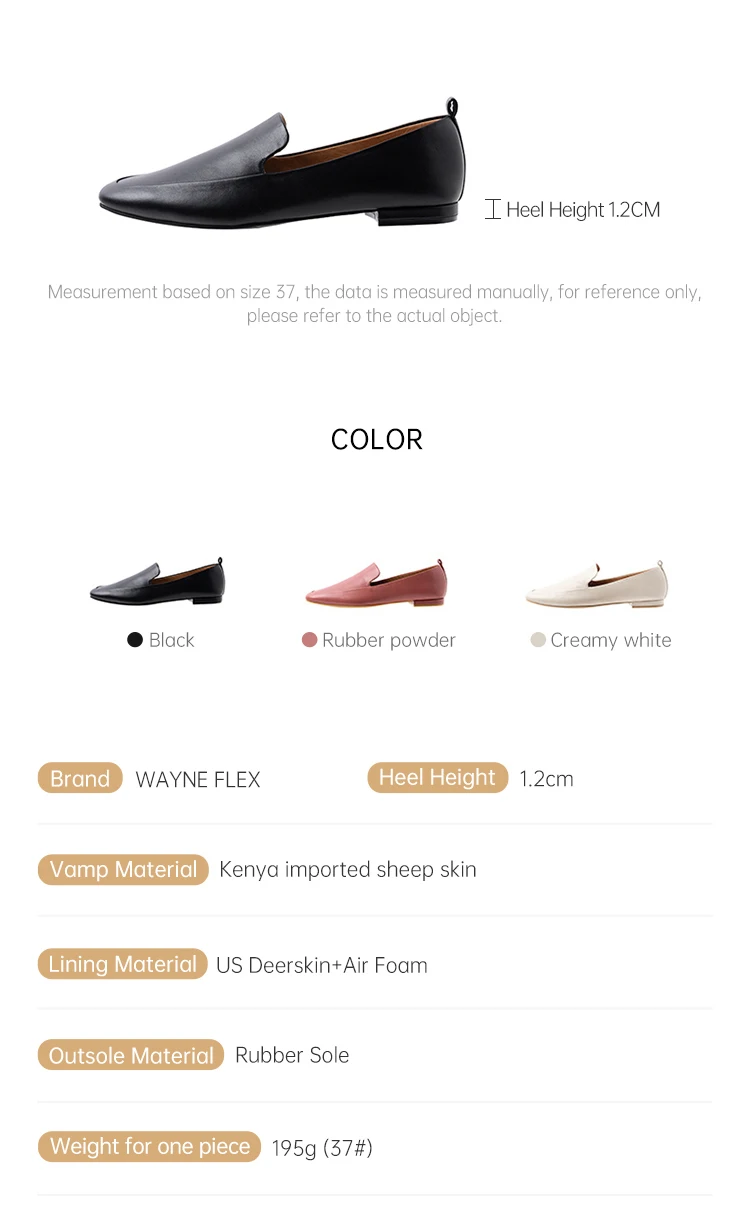Click the Creamy white color name
Image resolution: width=750 pixels, height=1228 pixels.
[x=611, y=640]
